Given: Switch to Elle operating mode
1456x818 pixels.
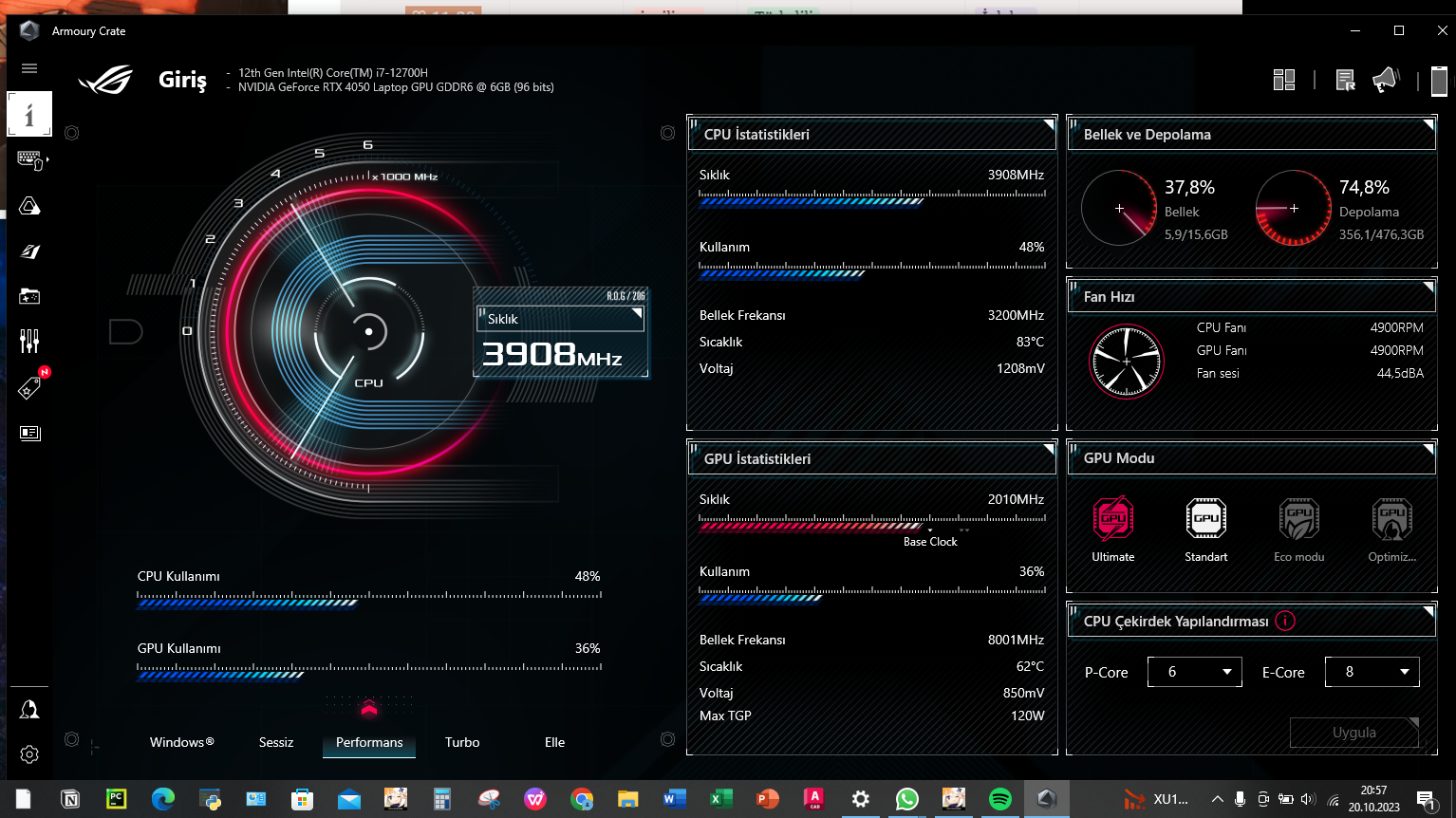Looking at the screenshot, I should coord(555,742).
